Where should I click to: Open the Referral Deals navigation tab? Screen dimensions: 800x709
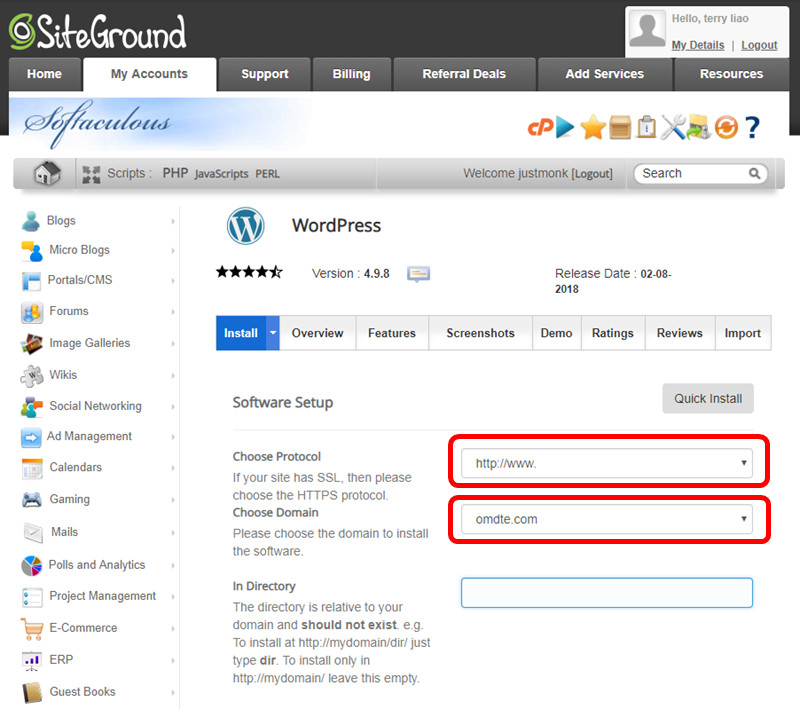tap(464, 74)
